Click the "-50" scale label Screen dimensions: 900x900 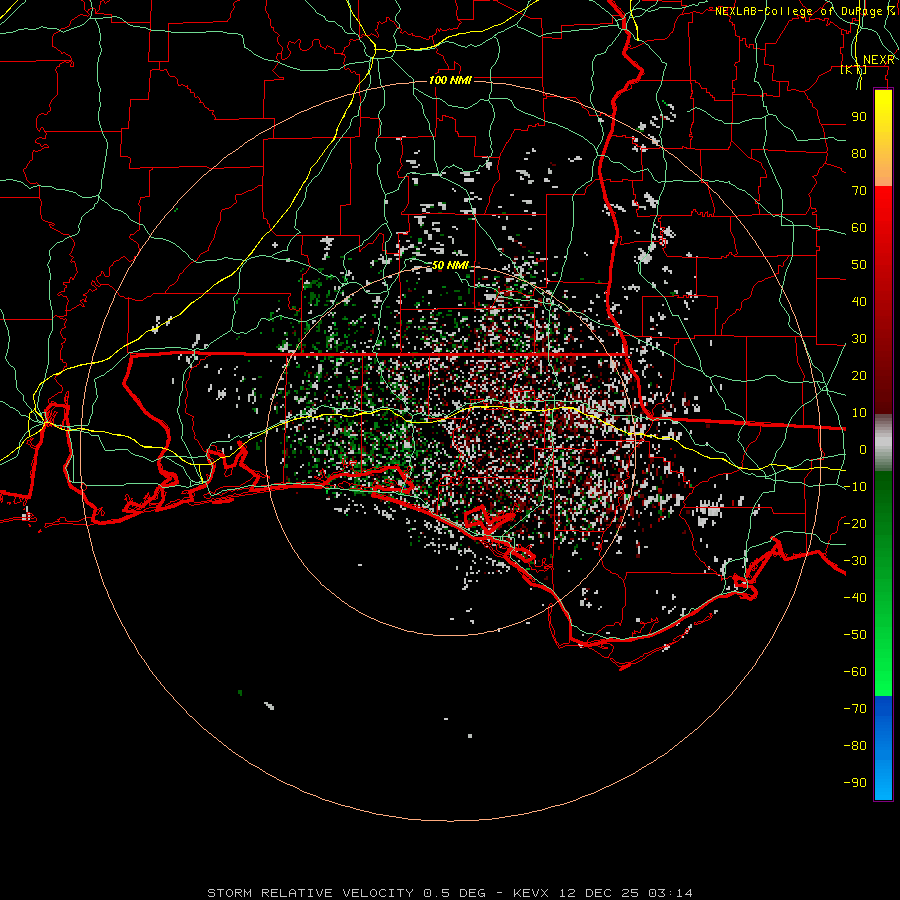(x=855, y=635)
